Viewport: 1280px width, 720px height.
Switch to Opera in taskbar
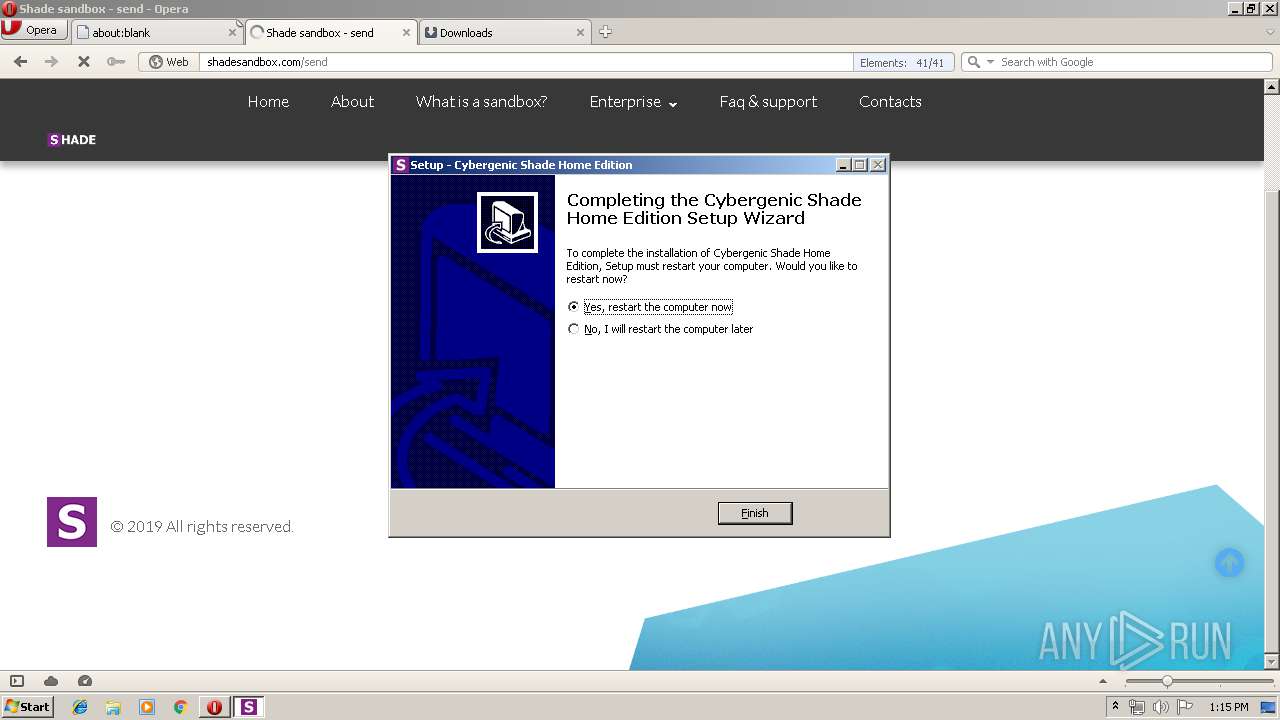(214, 707)
